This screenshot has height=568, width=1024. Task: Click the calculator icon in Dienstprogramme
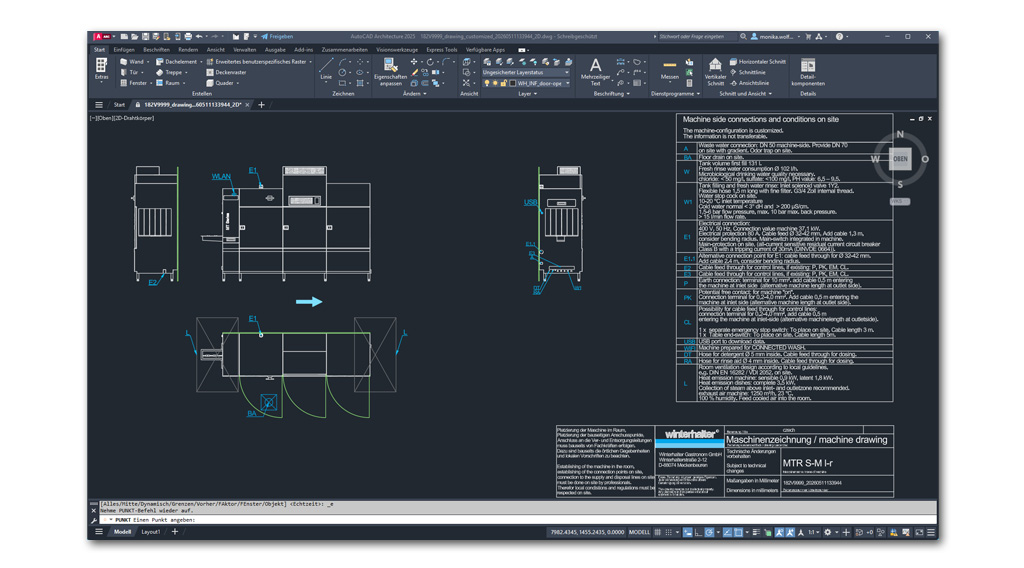tap(689, 83)
